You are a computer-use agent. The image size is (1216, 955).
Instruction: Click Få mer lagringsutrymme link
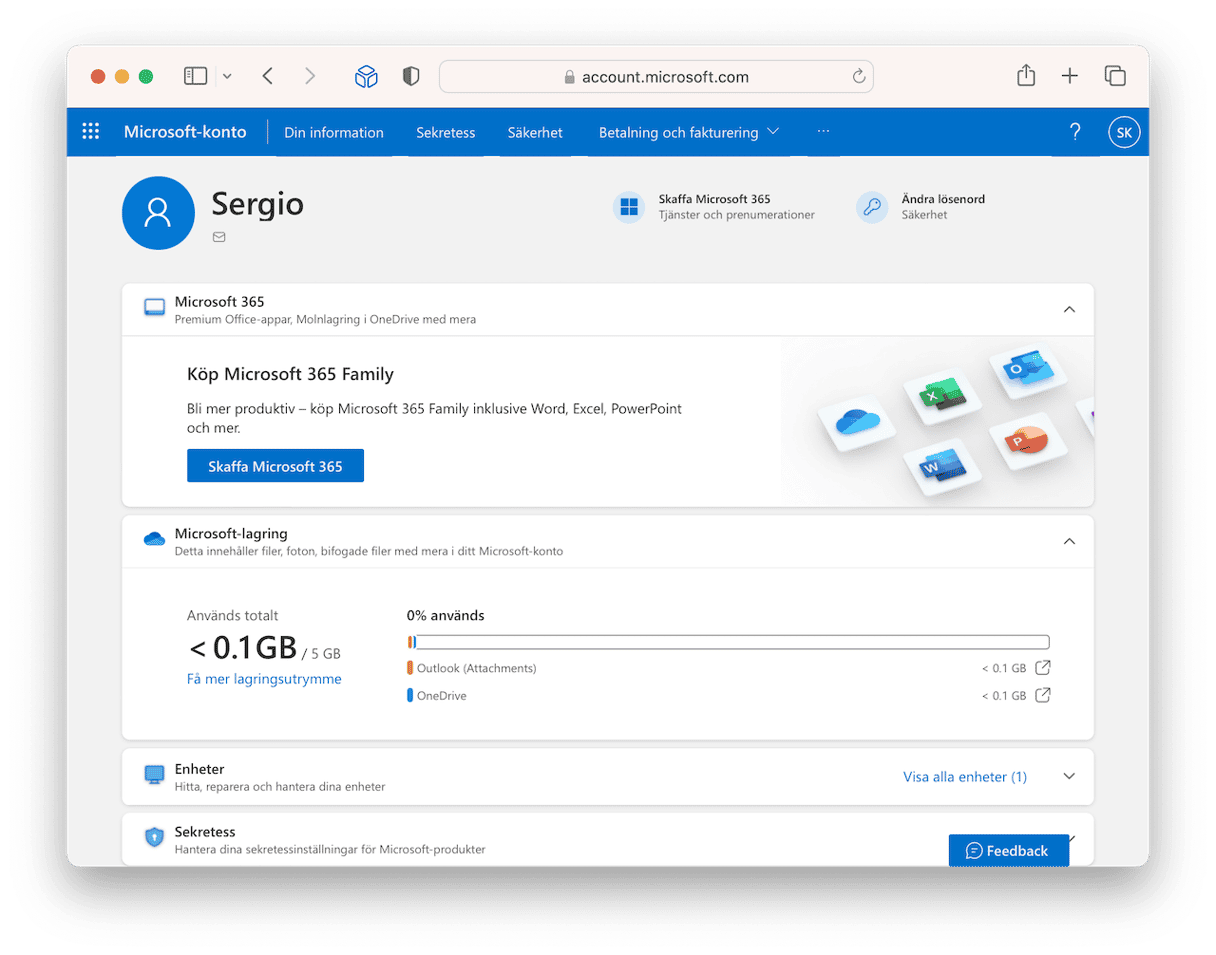point(264,679)
